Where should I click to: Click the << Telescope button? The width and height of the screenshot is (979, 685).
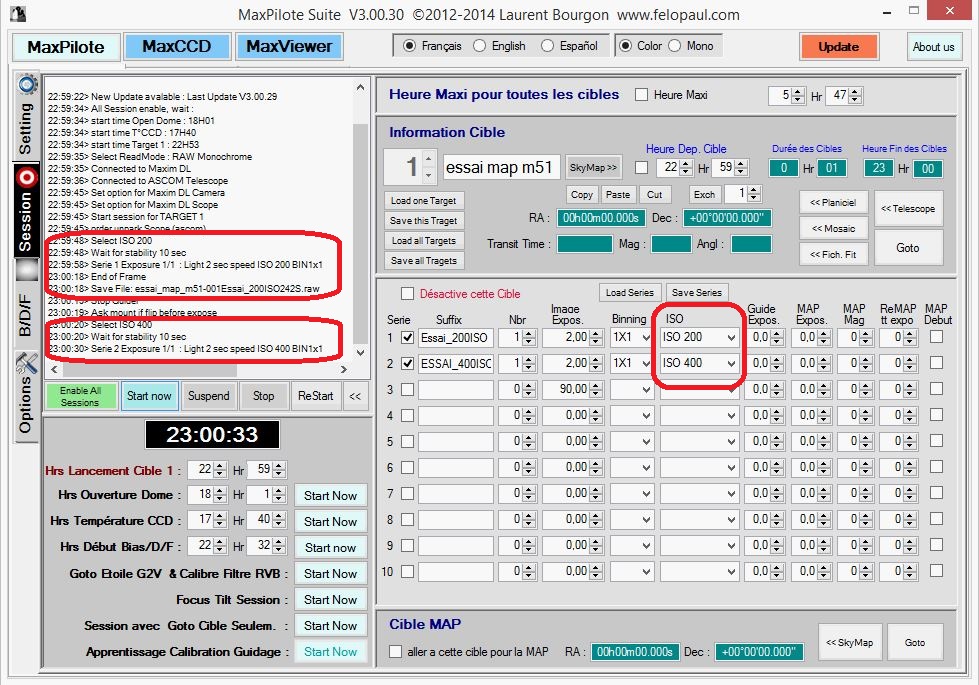coord(908,209)
